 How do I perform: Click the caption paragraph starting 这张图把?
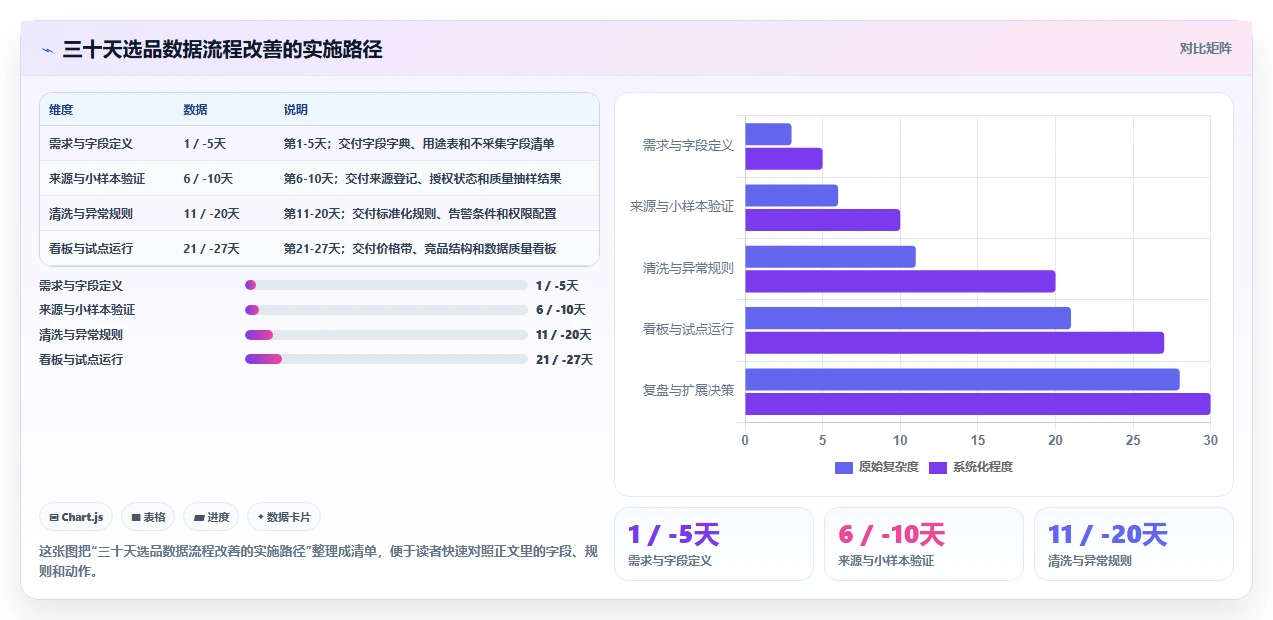(318, 561)
